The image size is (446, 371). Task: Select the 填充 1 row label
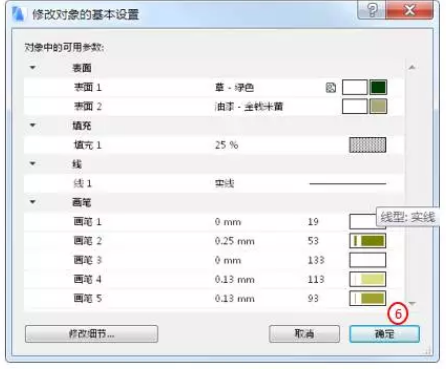coord(87,145)
